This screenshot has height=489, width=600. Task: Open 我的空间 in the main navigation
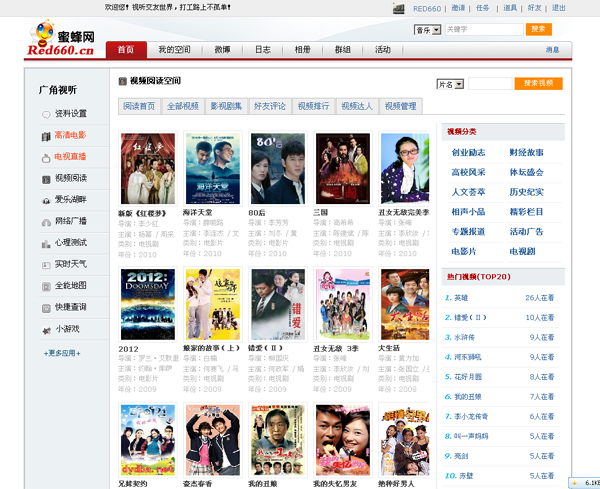[x=174, y=50]
